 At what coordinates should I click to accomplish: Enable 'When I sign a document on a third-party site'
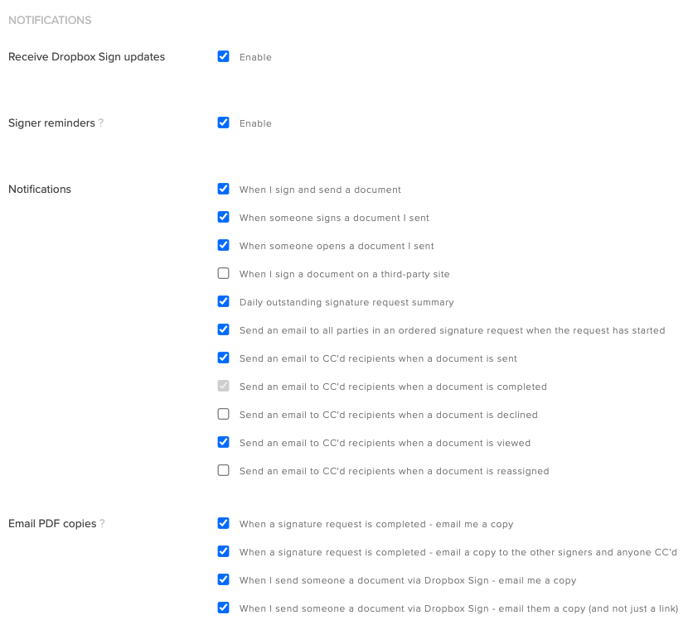click(x=223, y=273)
